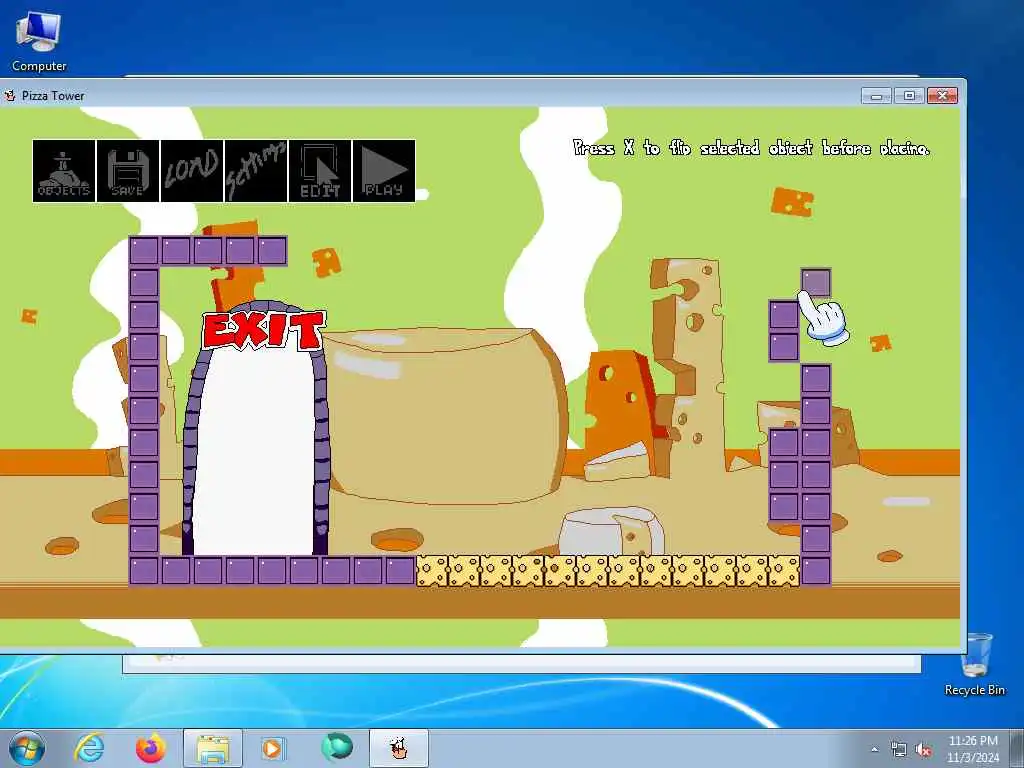Select the Edit cursor tool
This screenshot has height=768, width=1024.
320,171
